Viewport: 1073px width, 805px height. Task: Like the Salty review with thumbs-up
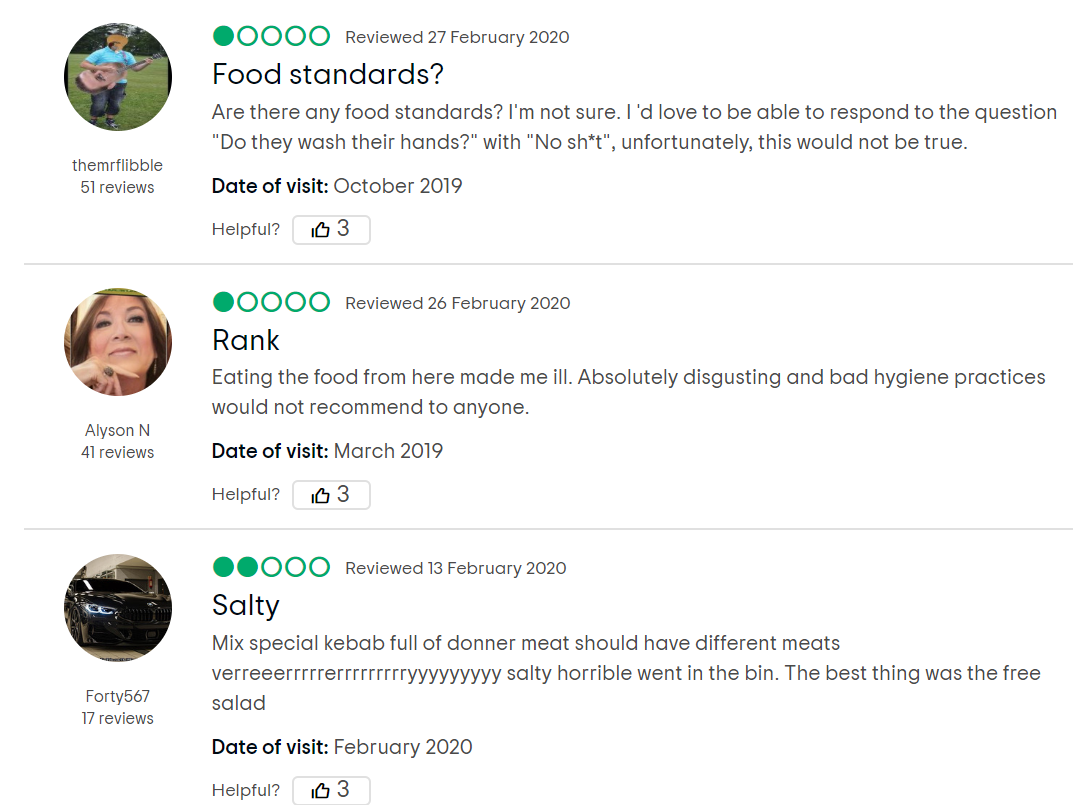[331, 790]
